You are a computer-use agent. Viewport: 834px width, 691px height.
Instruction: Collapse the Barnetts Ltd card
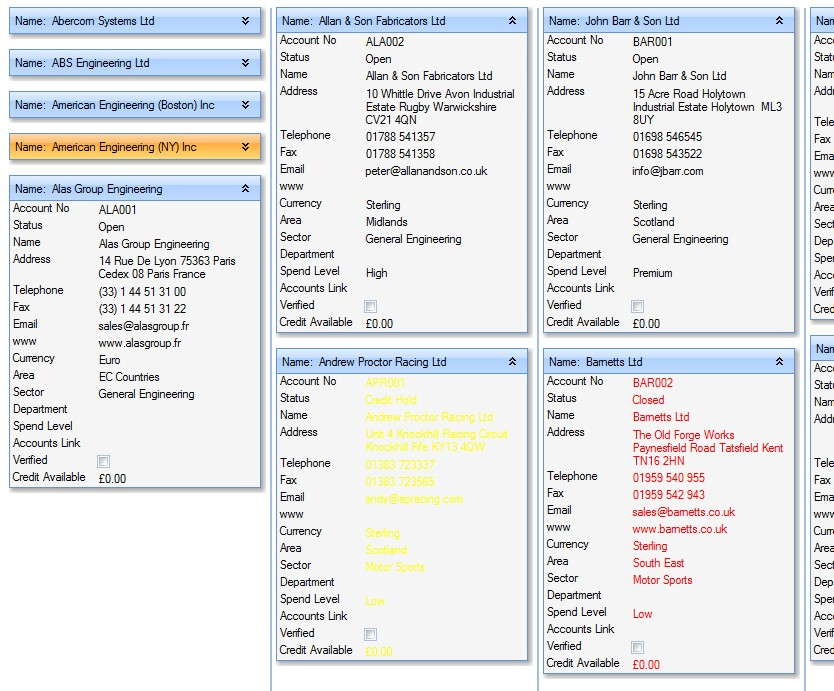(x=780, y=362)
